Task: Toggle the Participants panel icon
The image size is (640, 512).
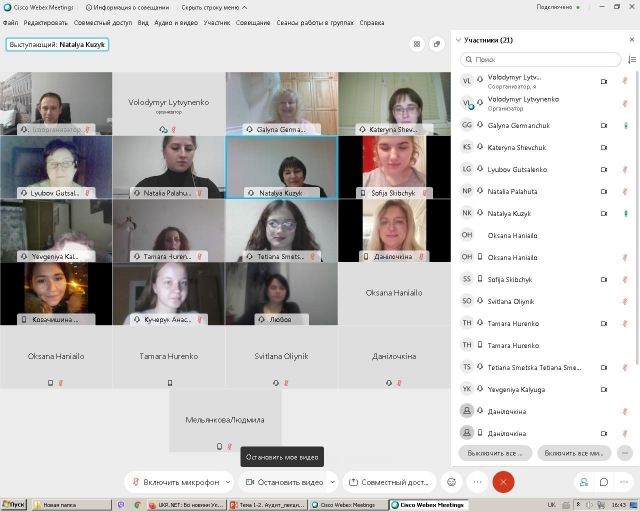Action: [x=584, y=482]
